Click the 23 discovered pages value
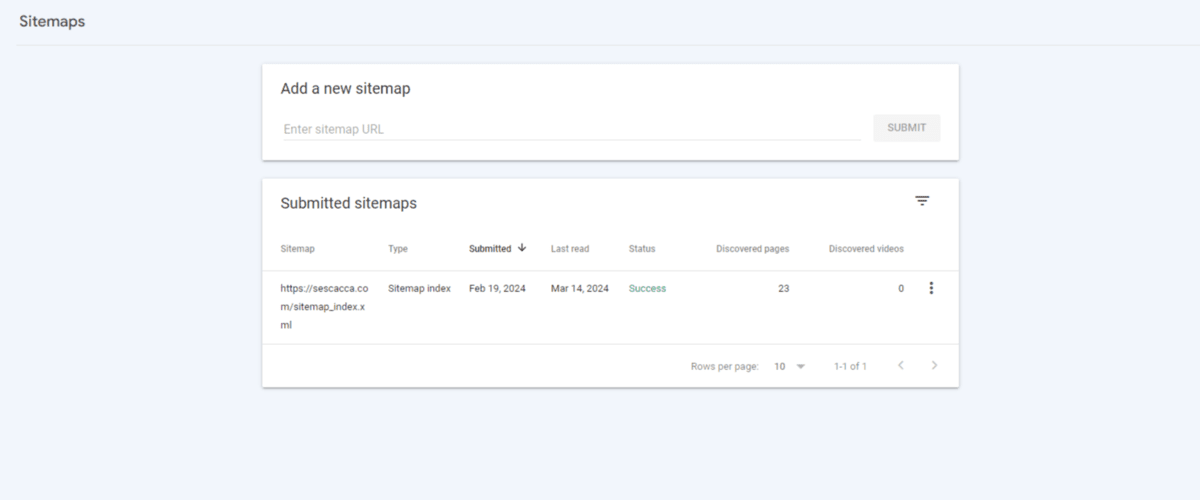The image size is (1200, 500). point(783,288)
